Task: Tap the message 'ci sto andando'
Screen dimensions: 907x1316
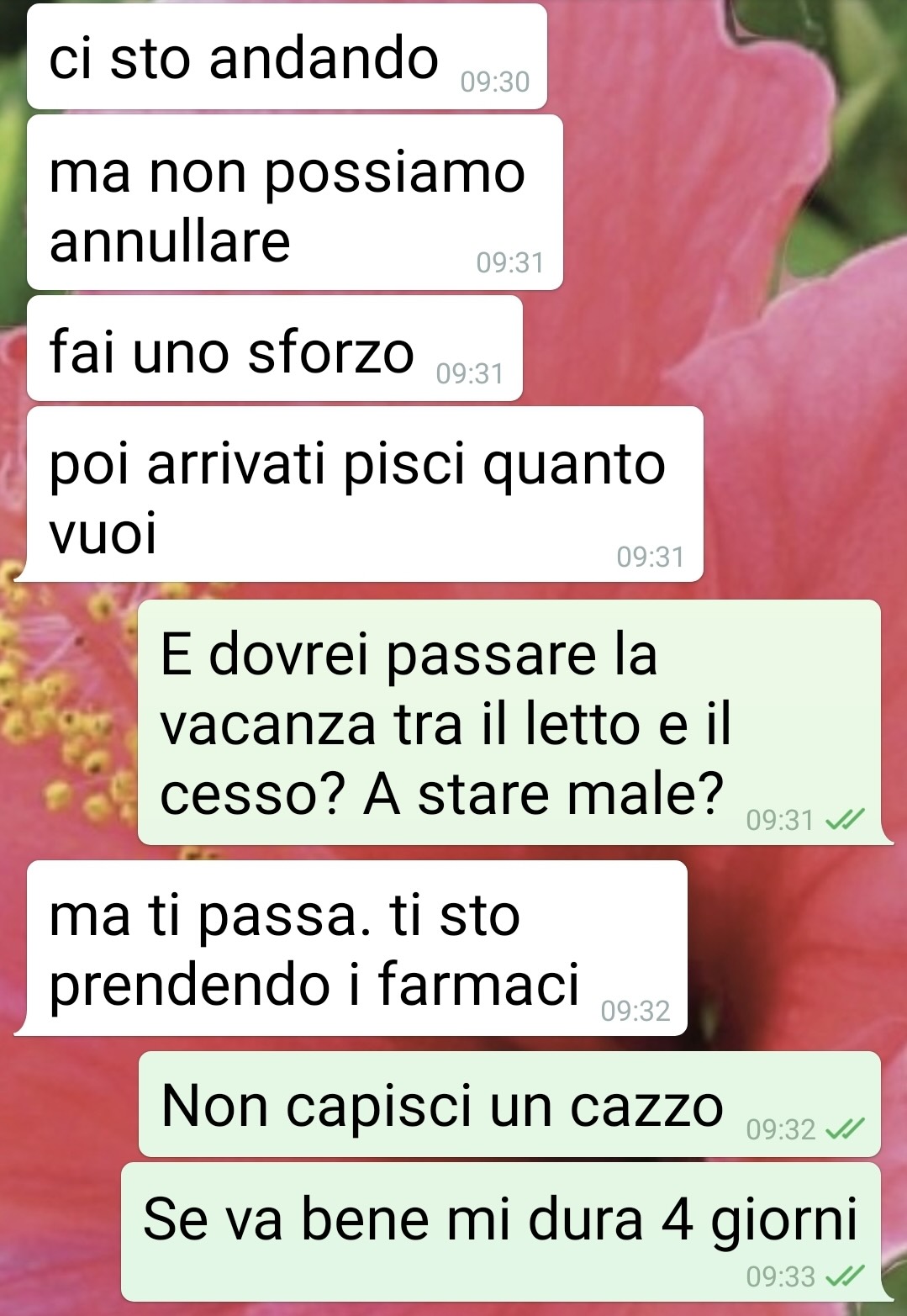Action: click(x=287, y=56)
